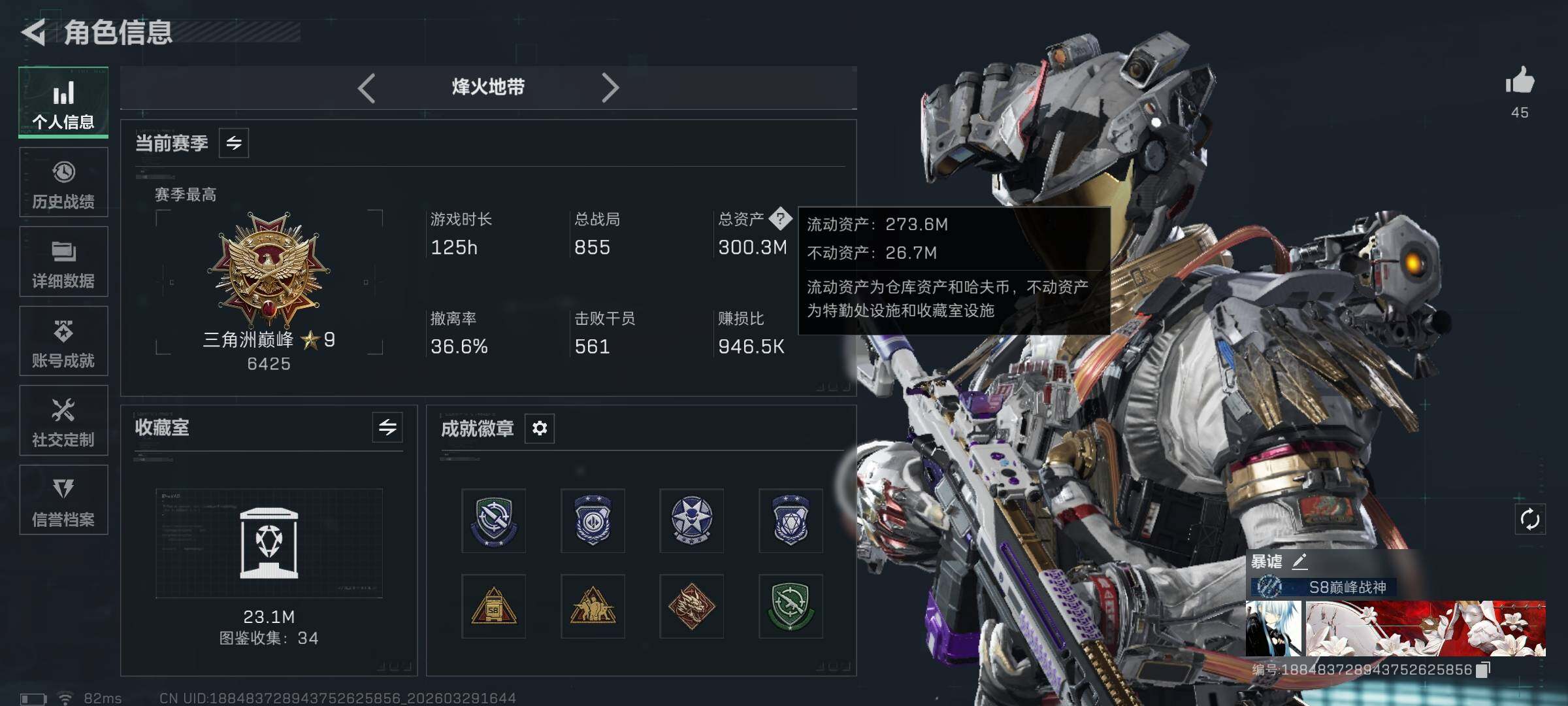Copy the player ID number via copy icon

pos(1484,670)
